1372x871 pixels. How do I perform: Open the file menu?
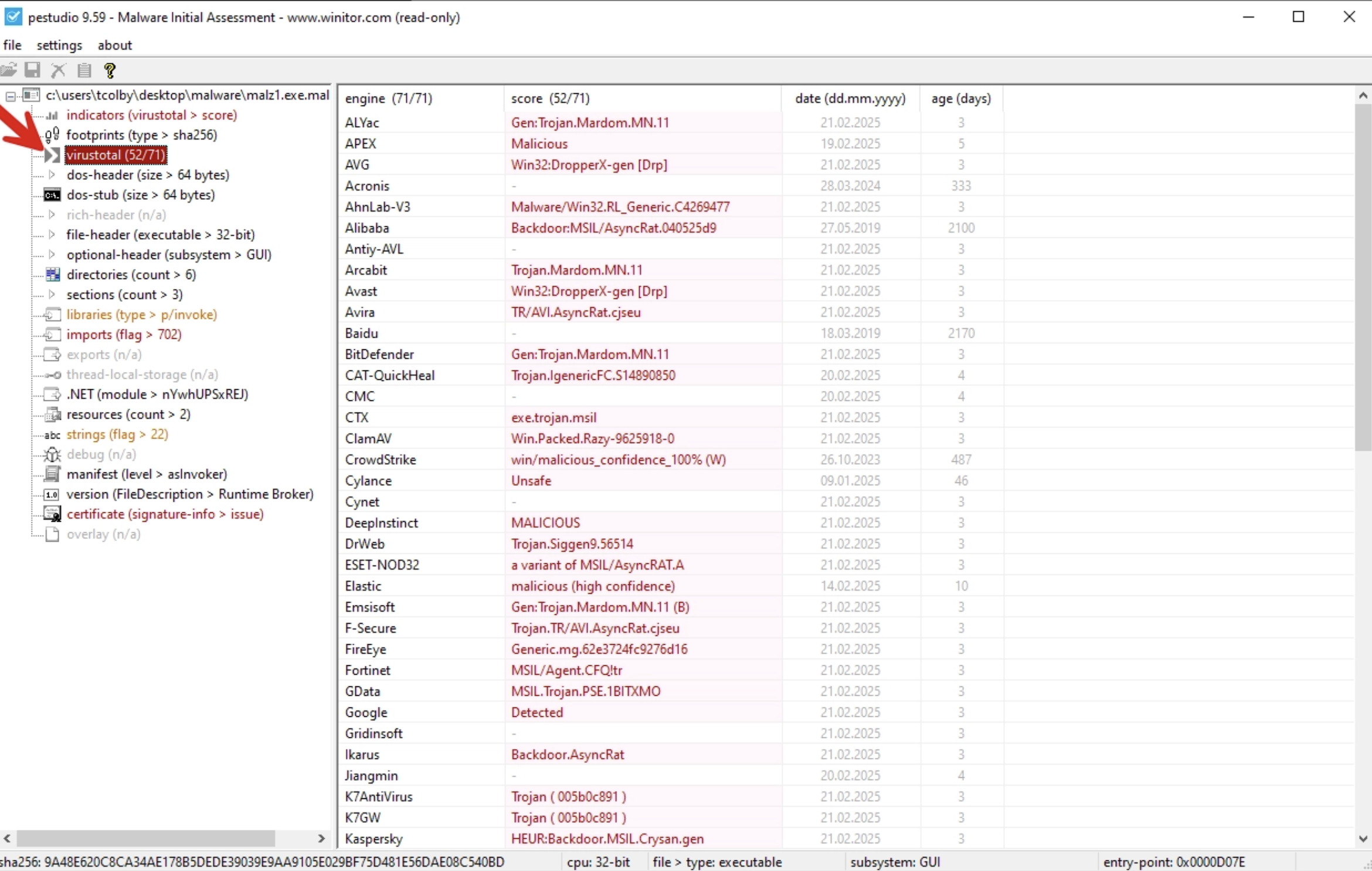pyautogui.click(x=12, y=45)
